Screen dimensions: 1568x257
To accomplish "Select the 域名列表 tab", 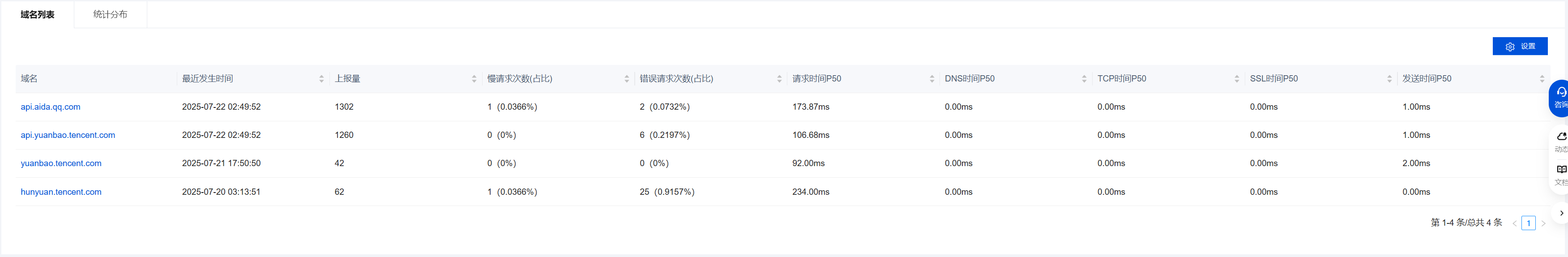I will click(x=38, y=15).
